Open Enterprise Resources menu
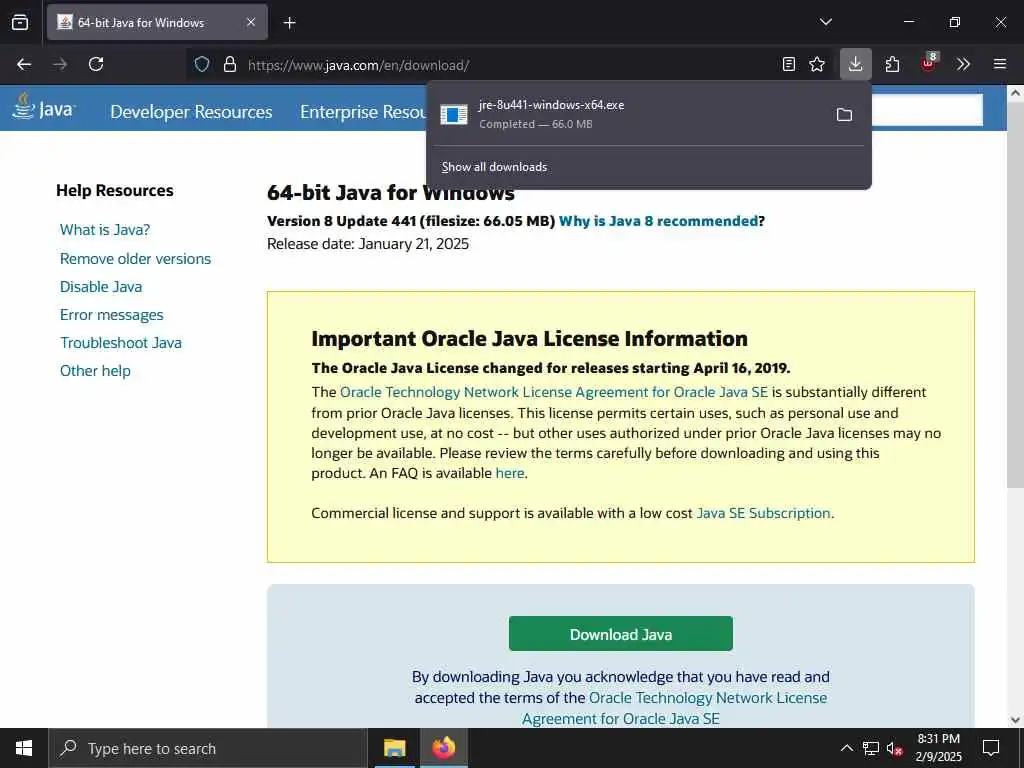Viewport: 1024px width, 768px height. 363,112
